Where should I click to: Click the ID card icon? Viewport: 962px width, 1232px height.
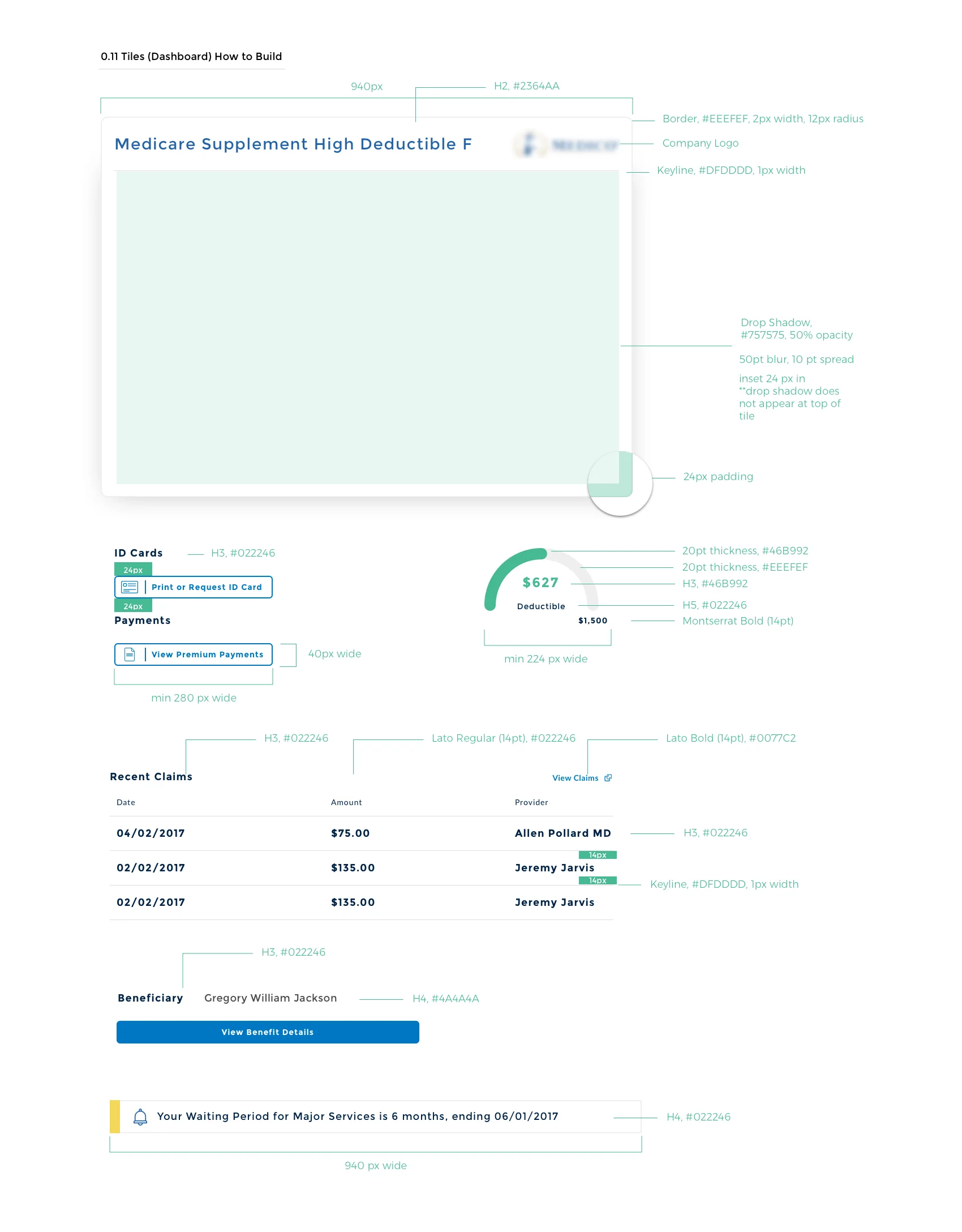coord(130,587)
